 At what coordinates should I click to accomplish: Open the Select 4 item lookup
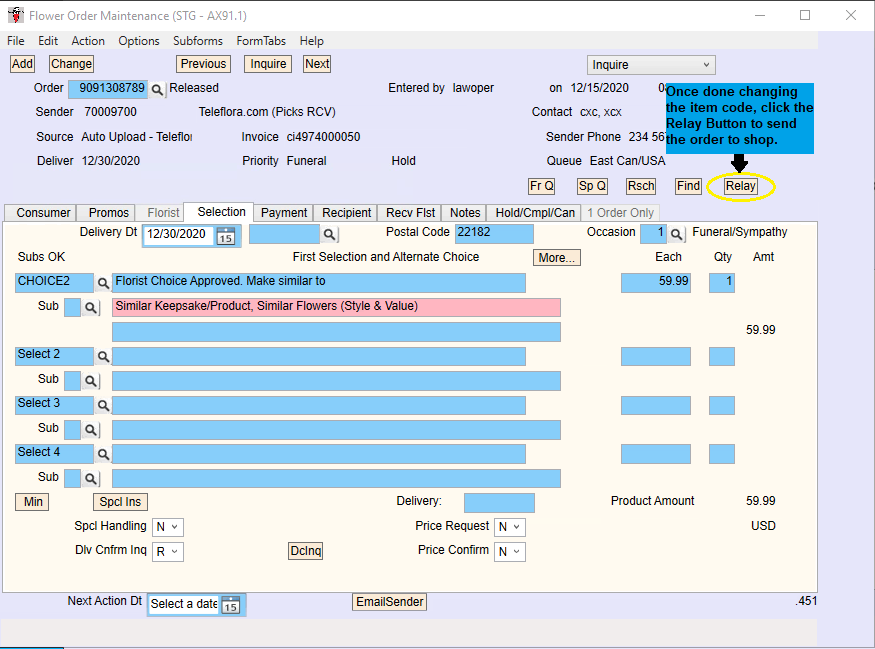[x=103, y=454]
